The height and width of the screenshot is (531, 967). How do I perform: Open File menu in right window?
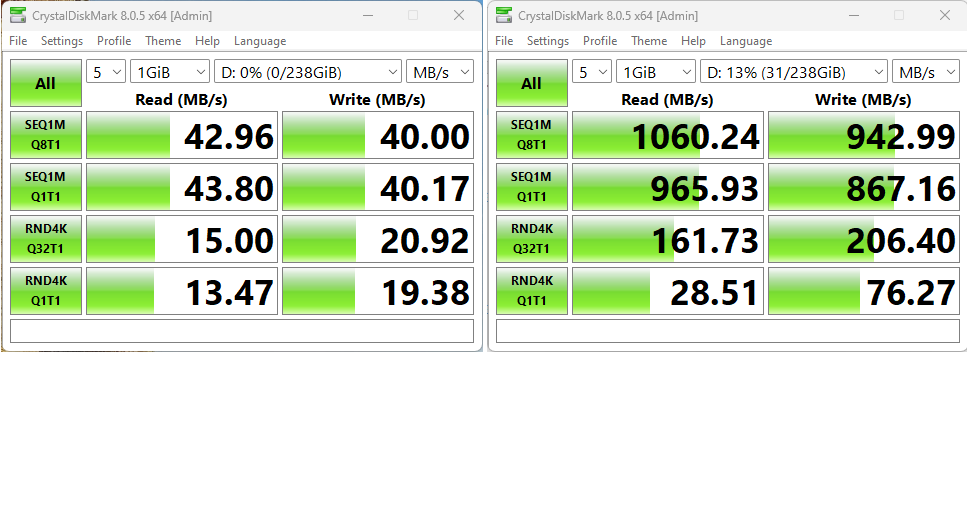tap(504, 41)
